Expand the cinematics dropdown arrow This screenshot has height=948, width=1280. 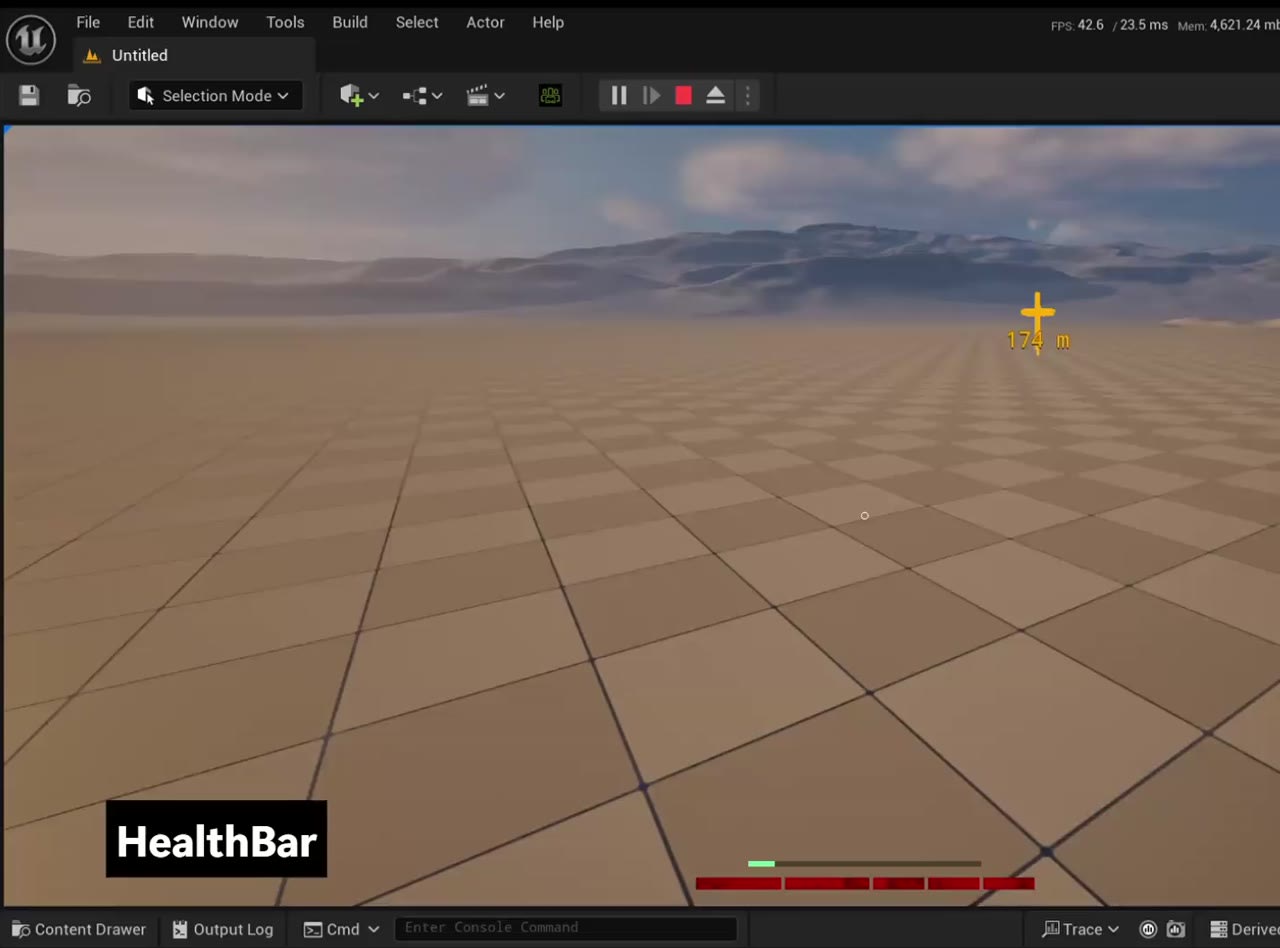click(x=499, y=96)
